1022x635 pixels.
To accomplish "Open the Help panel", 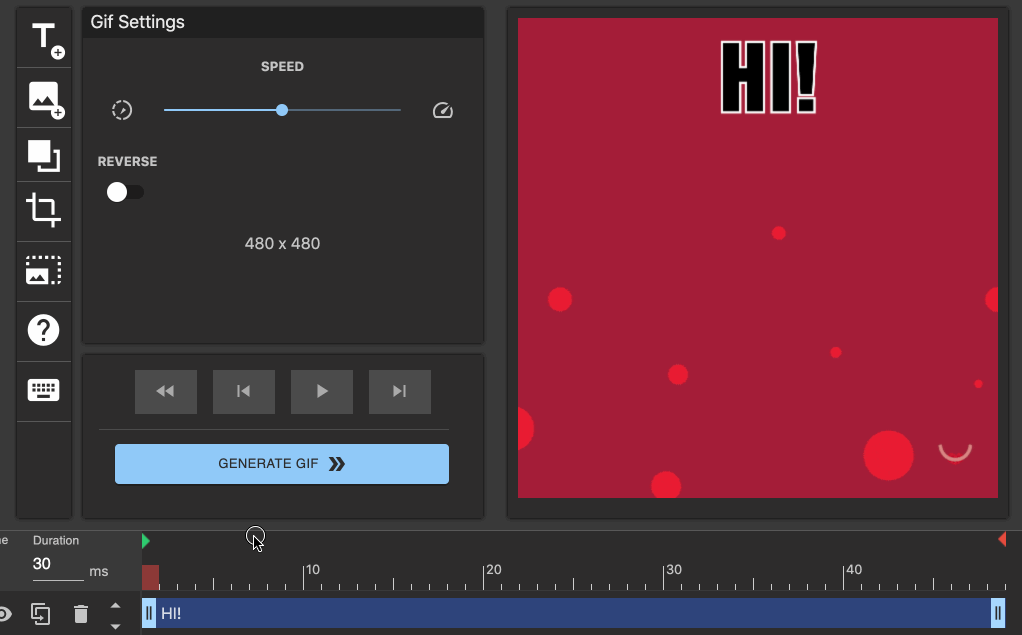I will [x=43, y=330].
